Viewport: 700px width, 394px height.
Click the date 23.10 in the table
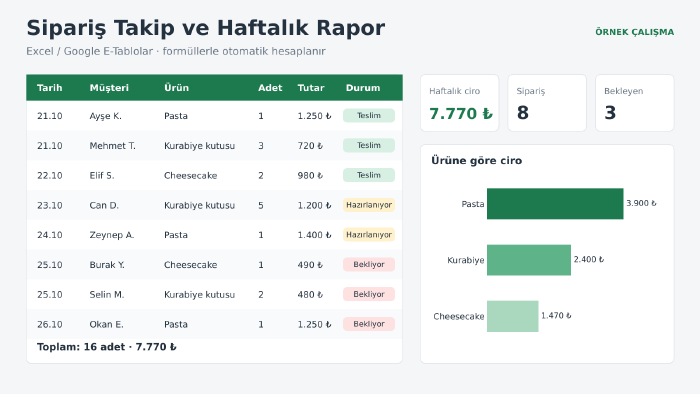point(50,206)
